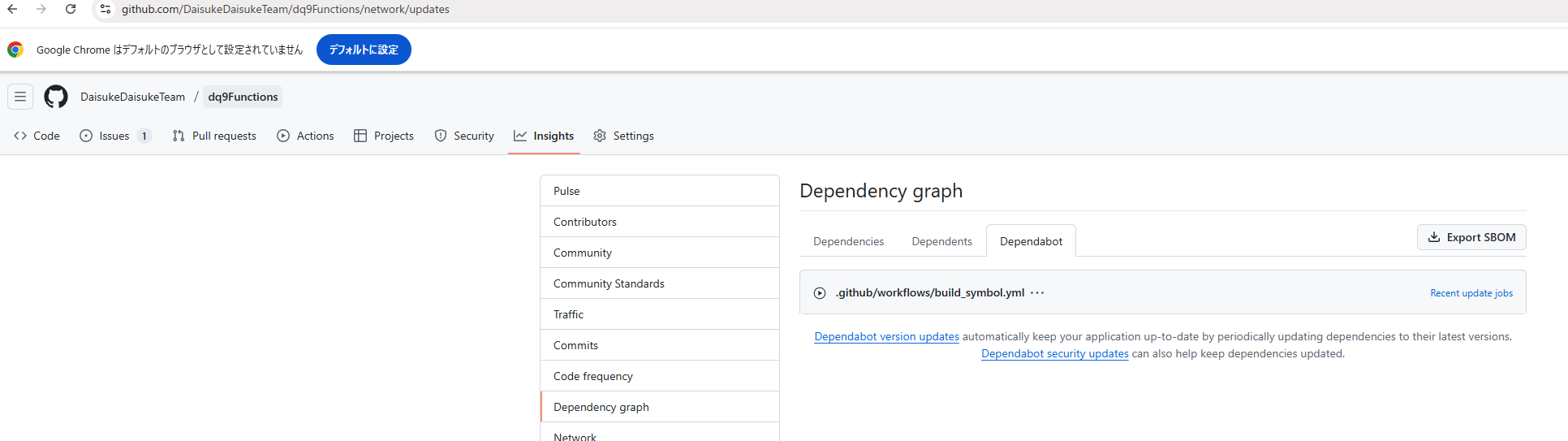Go to GitHub home via Octocat logo
Image resolution: width=1568 pixels, height=441 pixels.
[56, 97]
